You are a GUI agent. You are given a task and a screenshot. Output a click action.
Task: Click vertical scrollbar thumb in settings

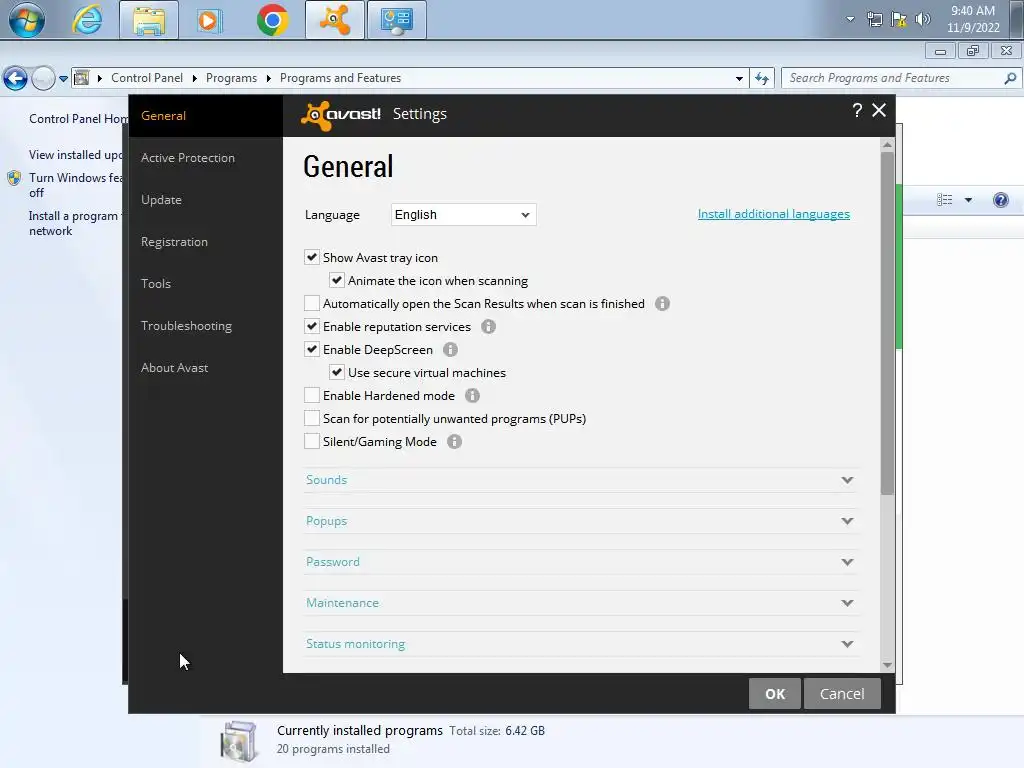tap(887, 323)
